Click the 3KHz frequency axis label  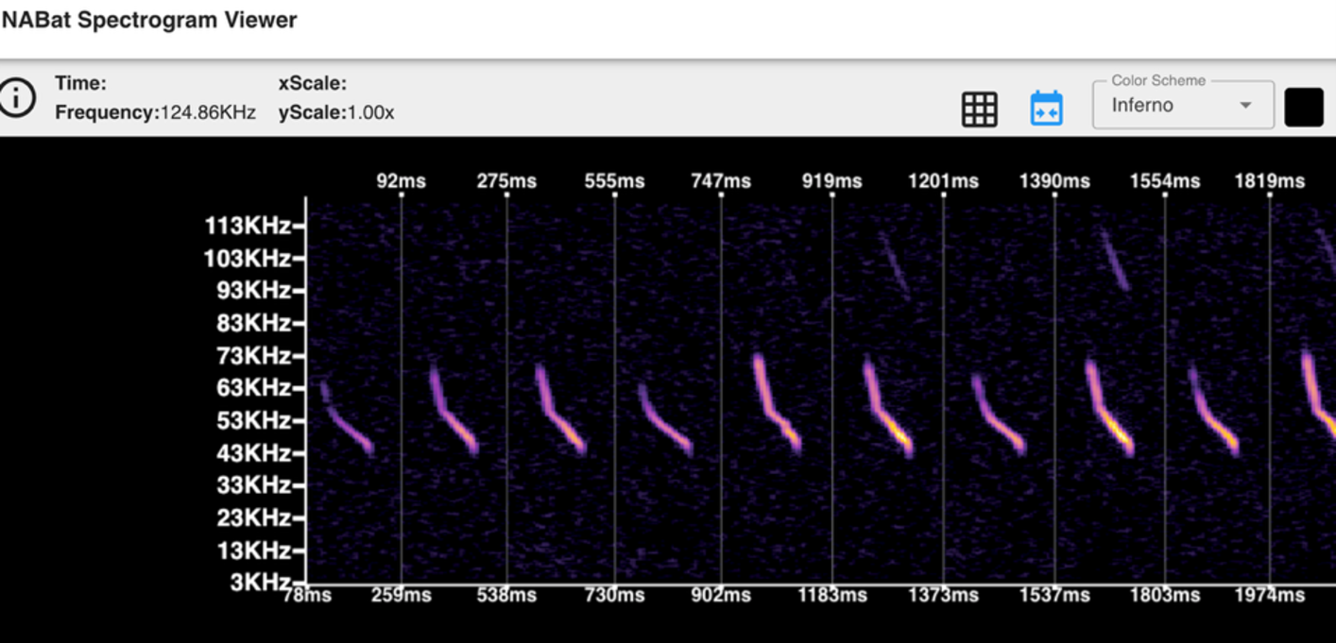pos(260,582)
